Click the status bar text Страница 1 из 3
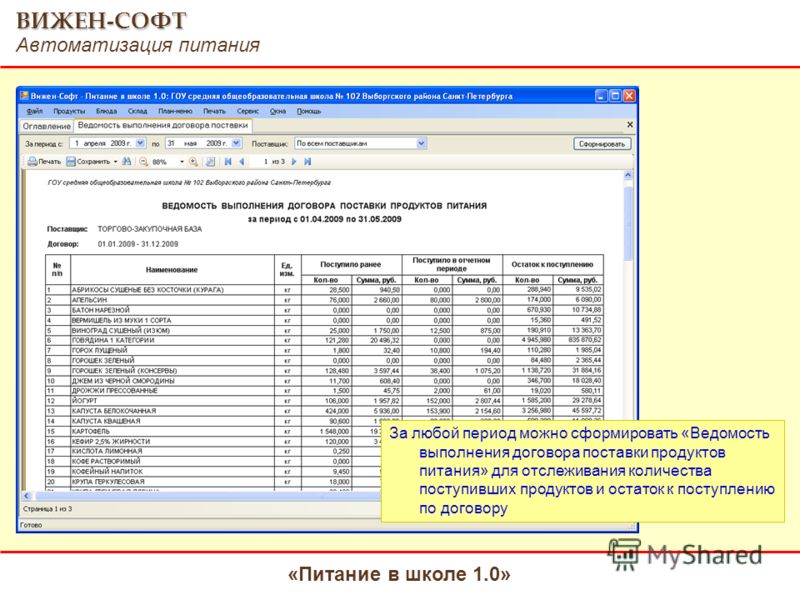The height and width of the screenshot is (600, 800). tap(47, 509)
